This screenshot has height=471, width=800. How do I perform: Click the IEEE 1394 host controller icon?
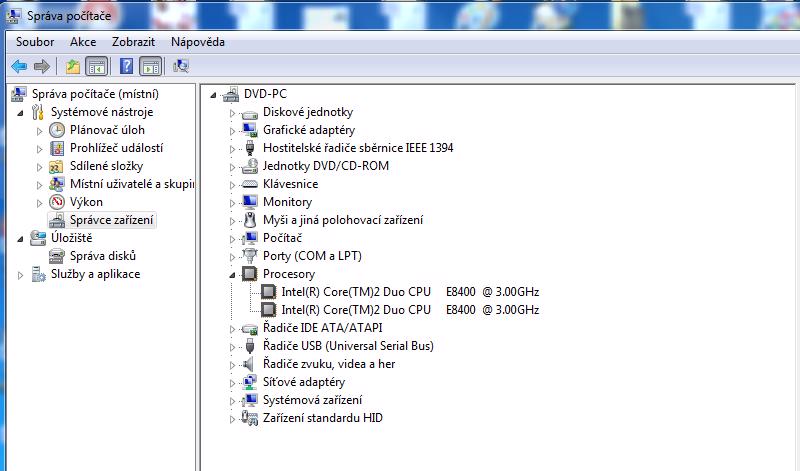click(249, 148)
